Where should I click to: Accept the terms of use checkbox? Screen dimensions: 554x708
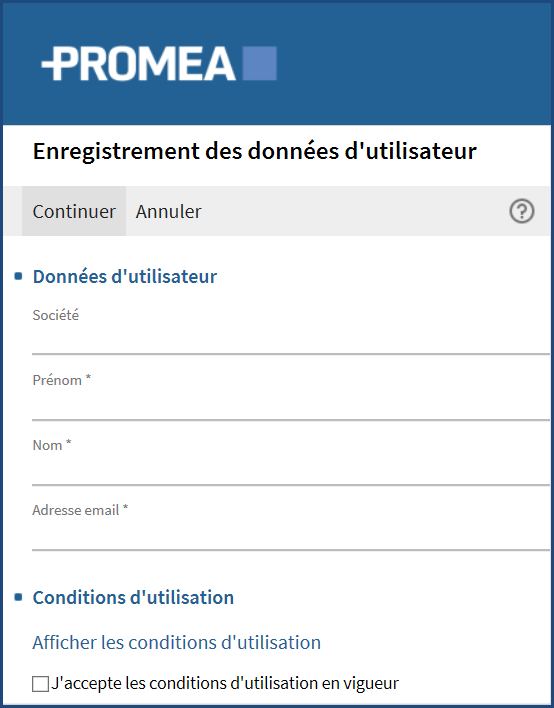pos(40,684)
